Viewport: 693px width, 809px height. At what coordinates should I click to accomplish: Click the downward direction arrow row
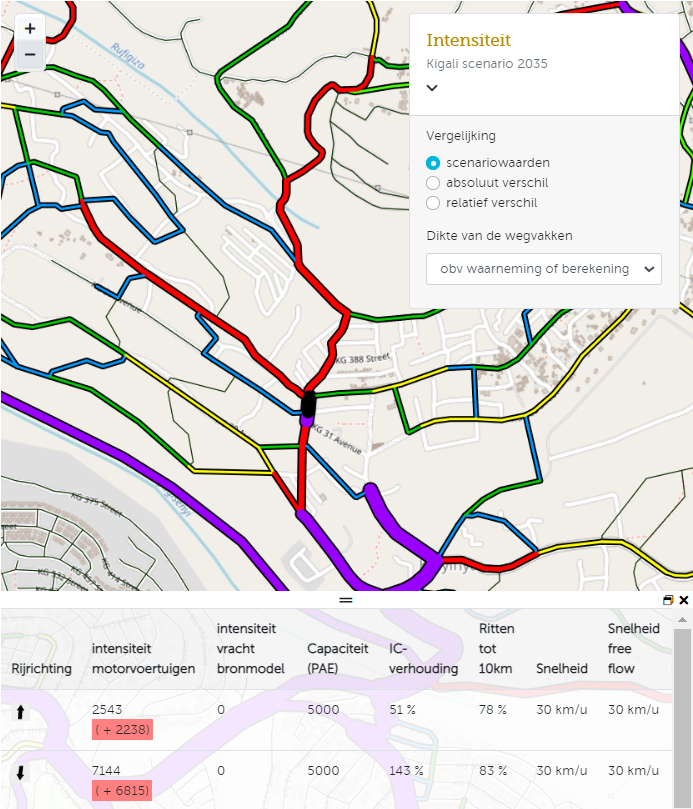click(x=20, y=772)
